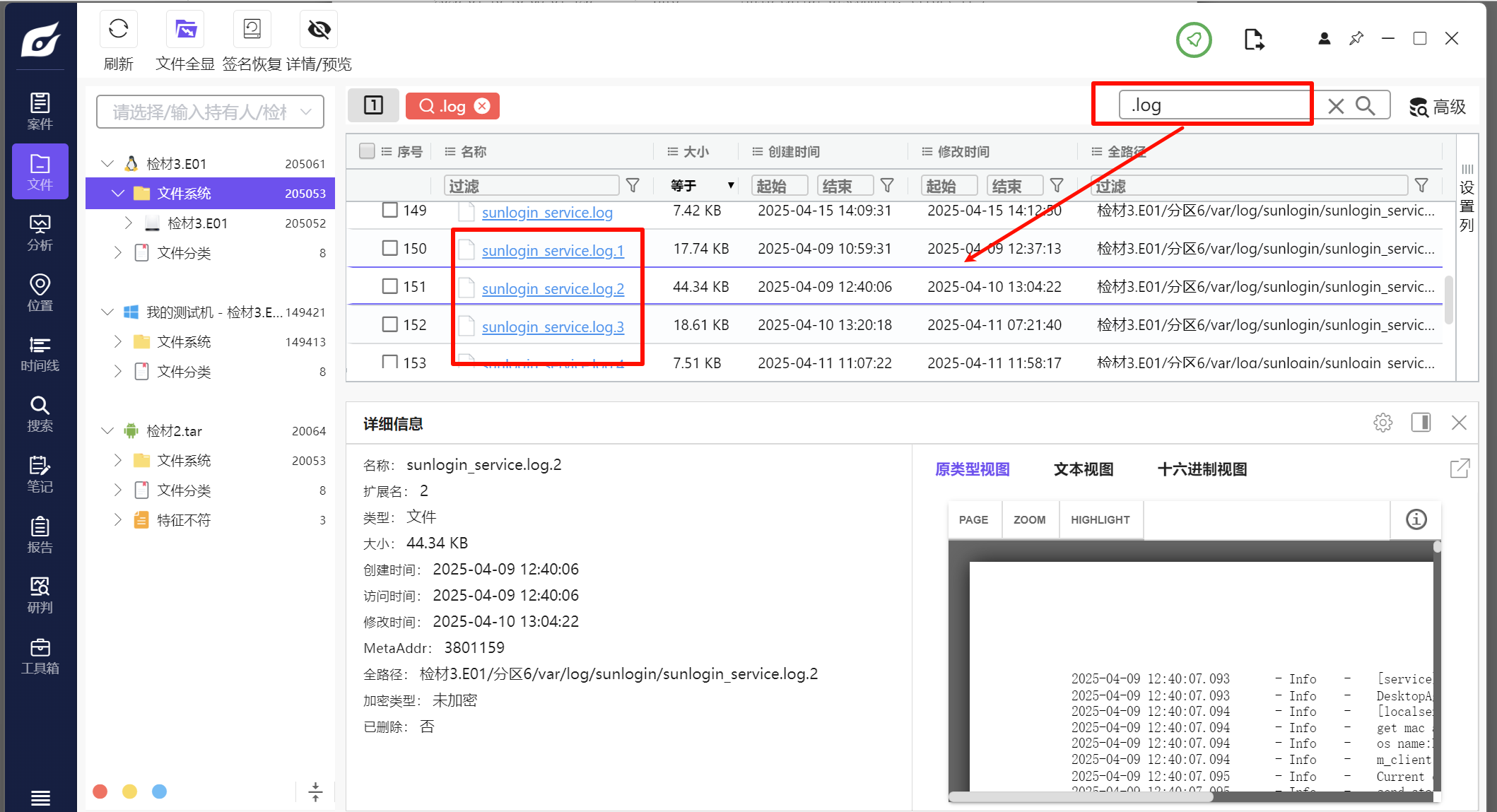Click the export document icon in title bar
Screen dimensions: 1497x812
pos(1254,40)
